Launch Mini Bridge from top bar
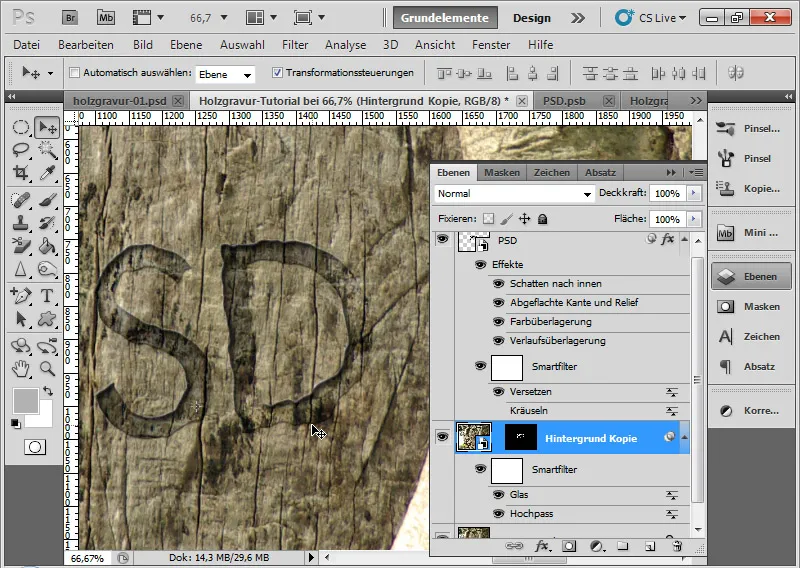Screen dimensions: 800x568 pos(106,18)
